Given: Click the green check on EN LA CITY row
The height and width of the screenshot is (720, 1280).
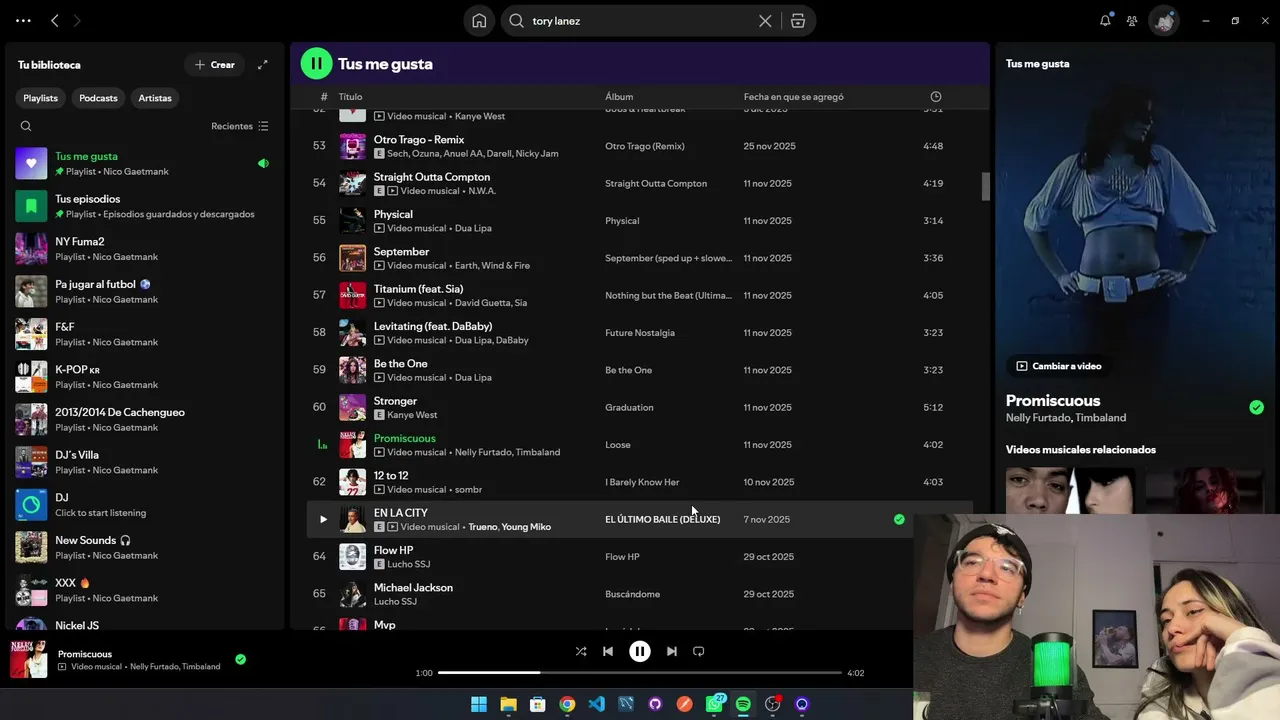Looking at the screenshot, I should coord(899,519).
